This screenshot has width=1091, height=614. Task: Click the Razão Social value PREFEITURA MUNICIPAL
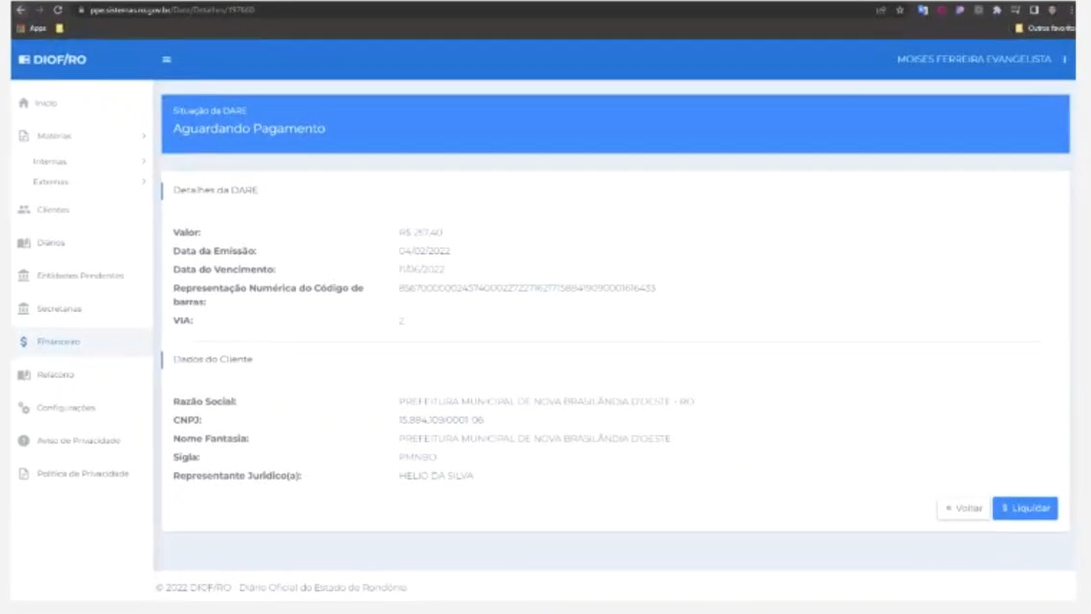point(546,402)
